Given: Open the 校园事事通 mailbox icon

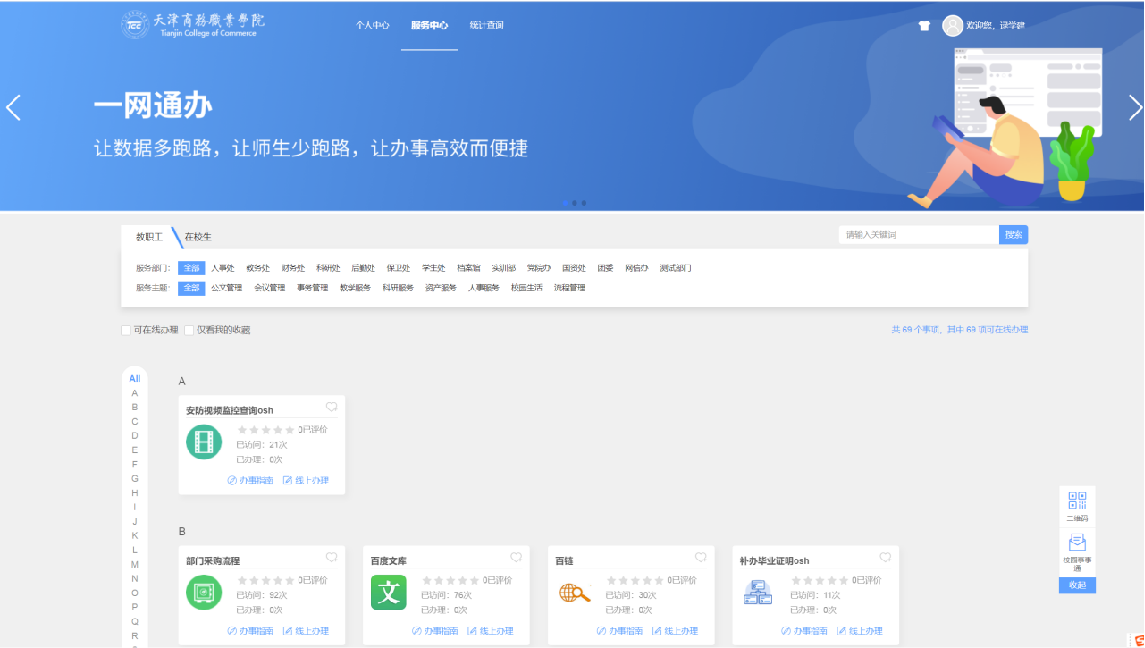Looking at the screenshot, I should point(1077,543).
